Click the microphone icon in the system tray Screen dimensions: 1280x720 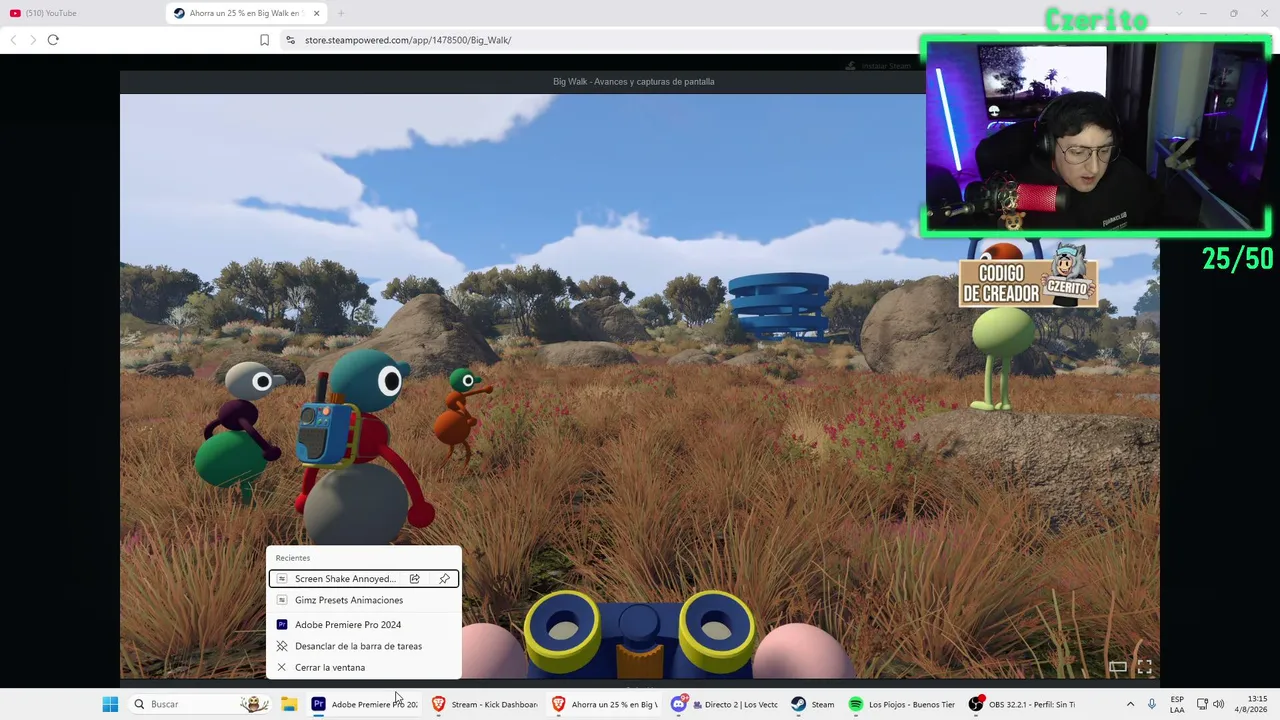pos(1152,704)
